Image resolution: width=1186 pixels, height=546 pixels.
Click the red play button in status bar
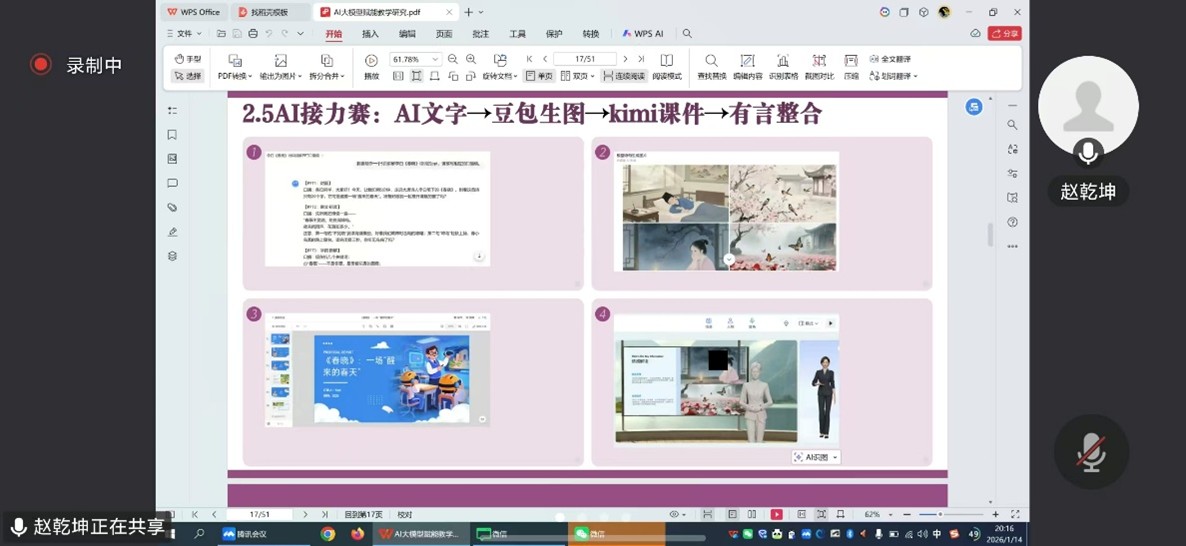[776, 514]
